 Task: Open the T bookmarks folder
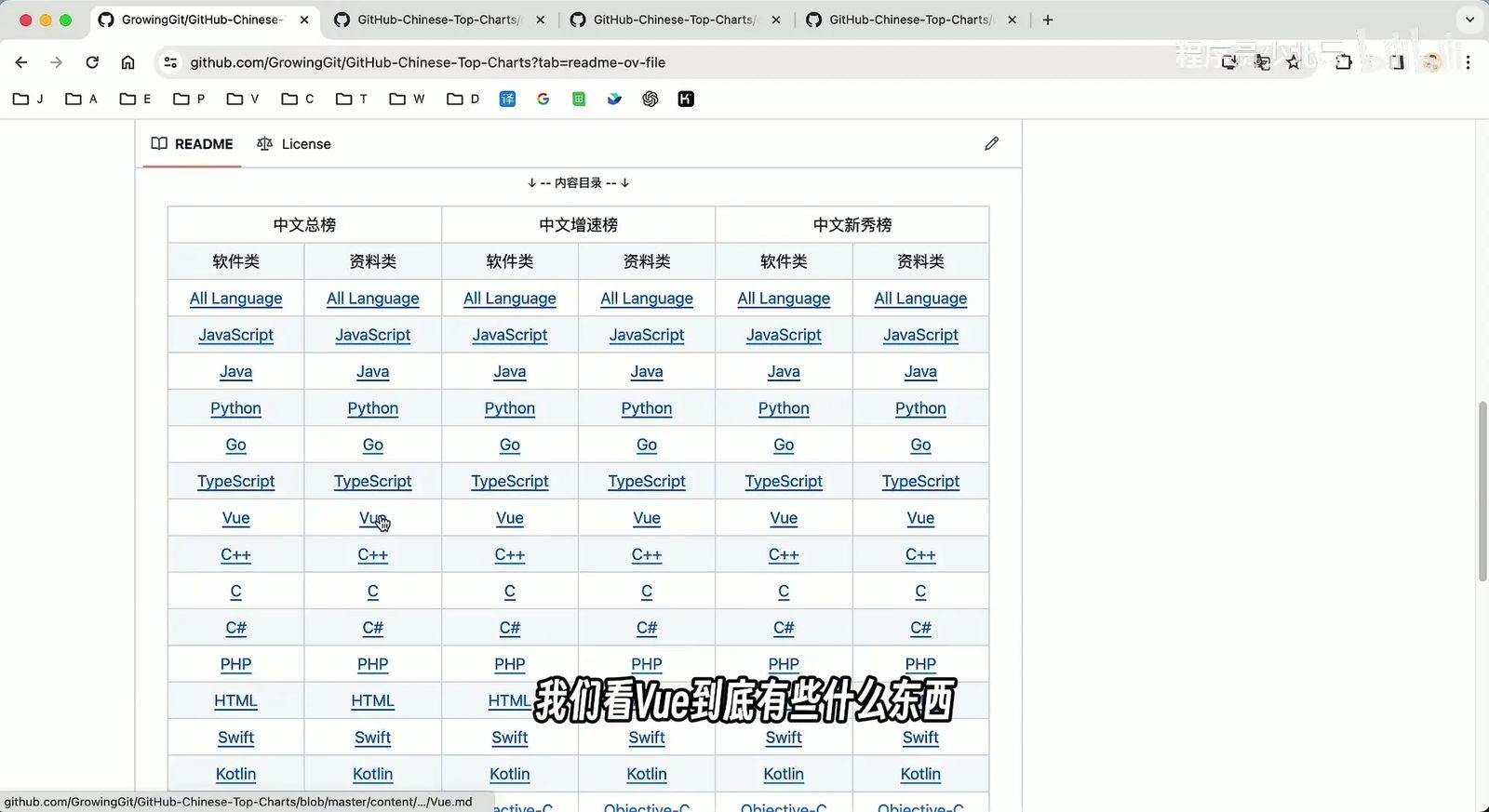(352, 99)
